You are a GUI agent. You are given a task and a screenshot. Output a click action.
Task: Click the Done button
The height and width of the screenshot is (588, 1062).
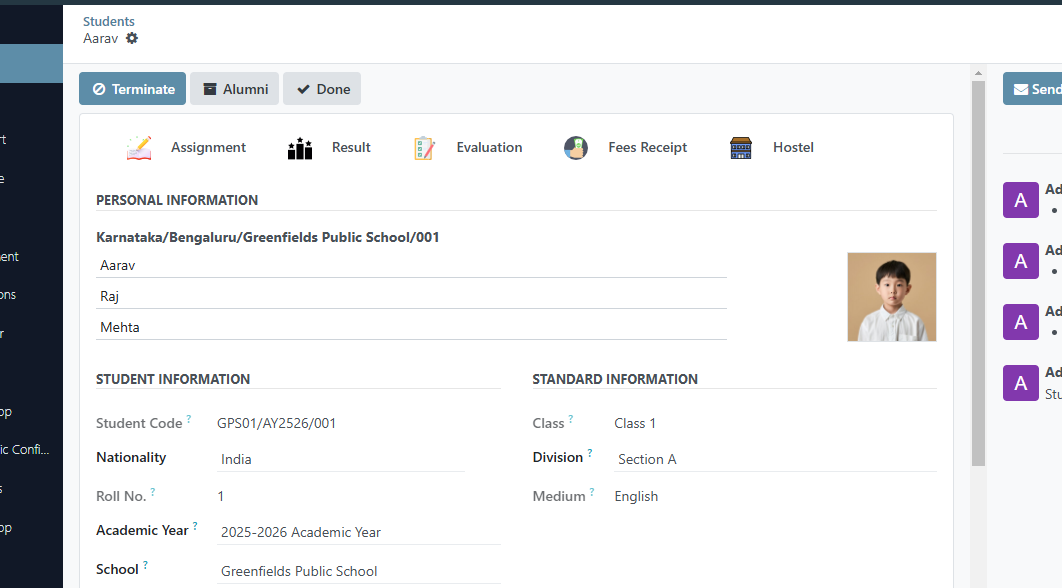pyautogui.click(x=322, y=89)
